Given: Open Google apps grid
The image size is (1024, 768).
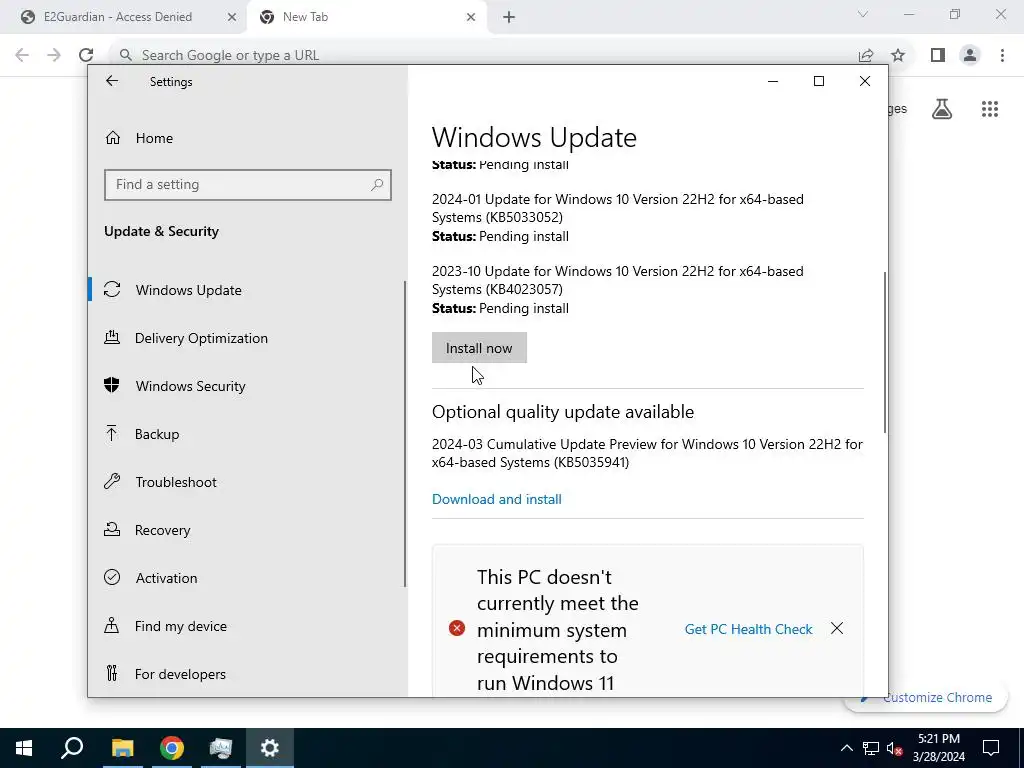Looking at the screenshot, I should coord(990,109).
